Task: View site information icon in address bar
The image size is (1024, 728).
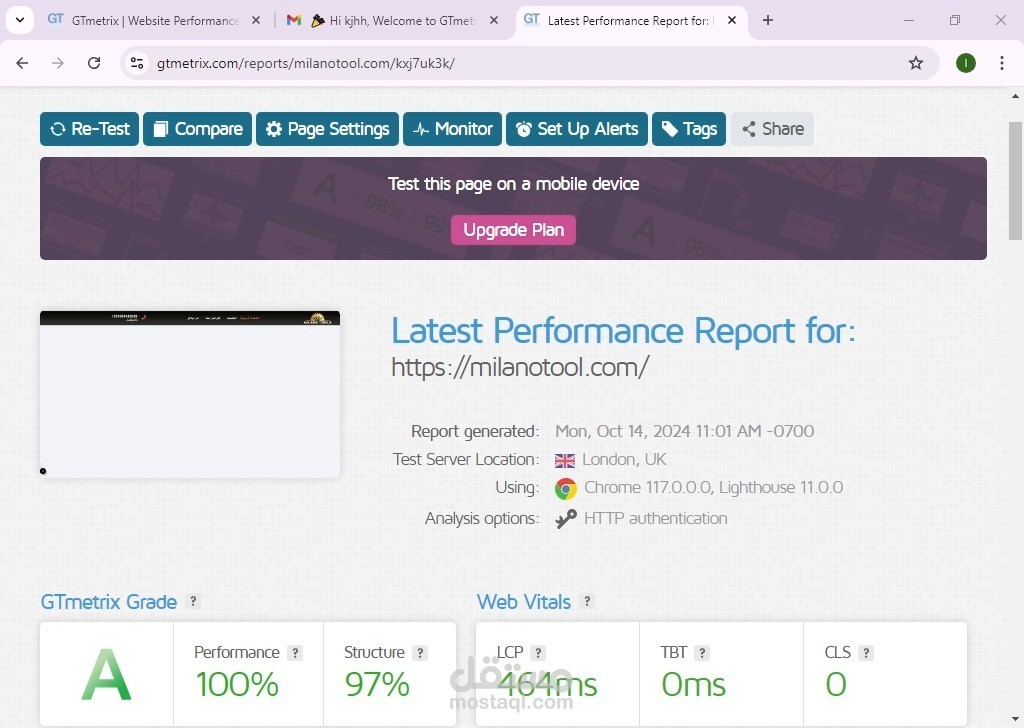Action: tap(137, 63)
